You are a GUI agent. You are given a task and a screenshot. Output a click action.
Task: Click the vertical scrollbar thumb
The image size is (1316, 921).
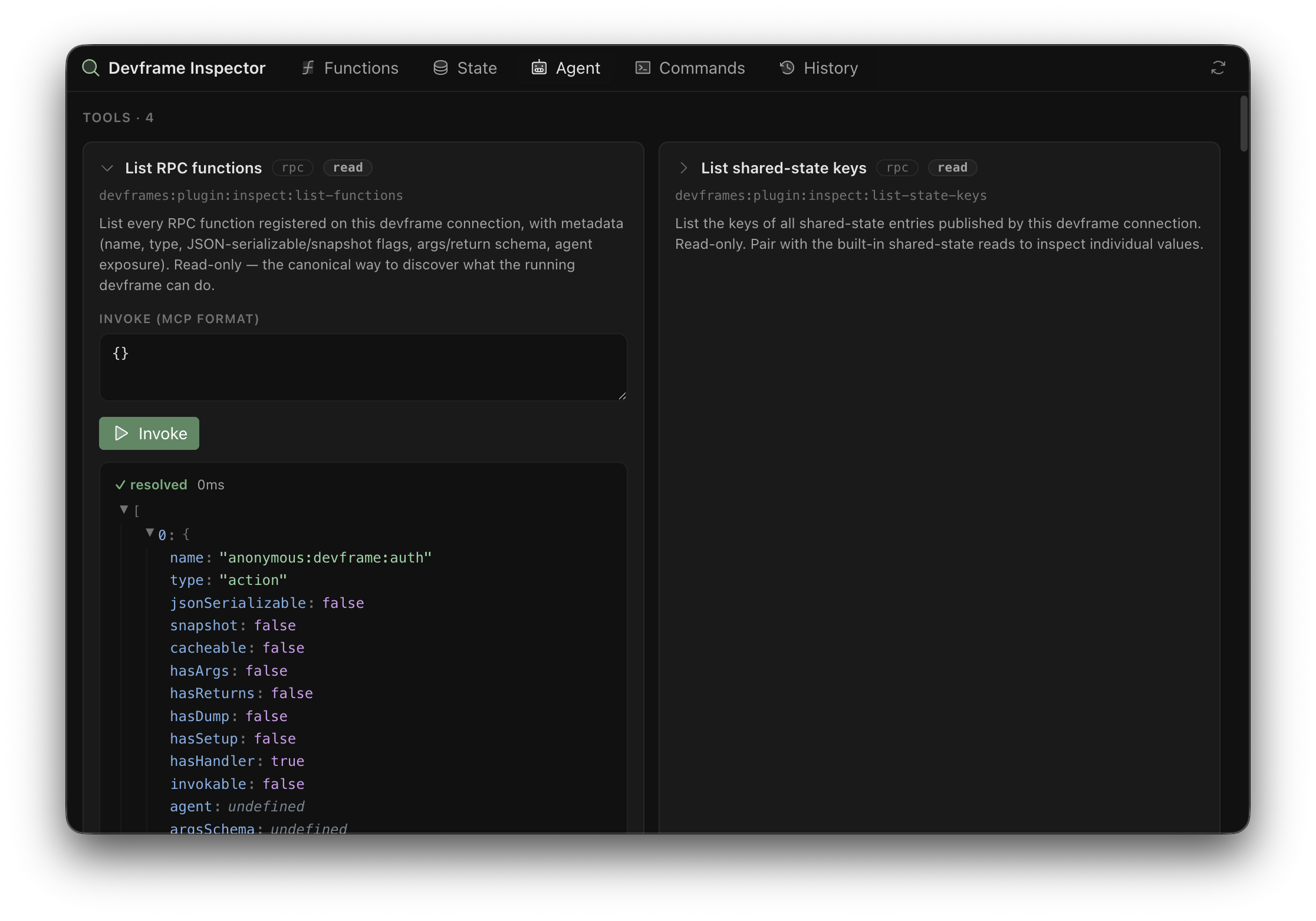click(x=1244, y=124)
